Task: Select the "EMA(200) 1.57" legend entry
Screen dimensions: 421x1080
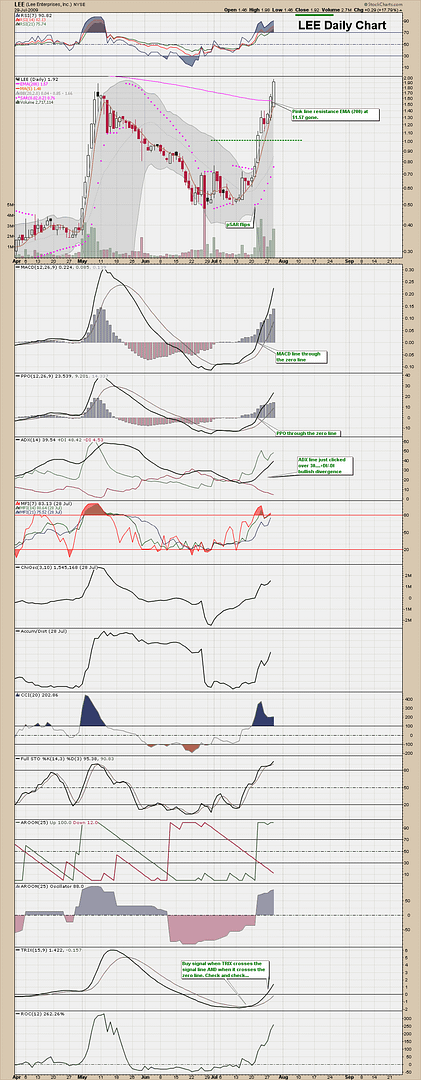Action: point(32,84)
